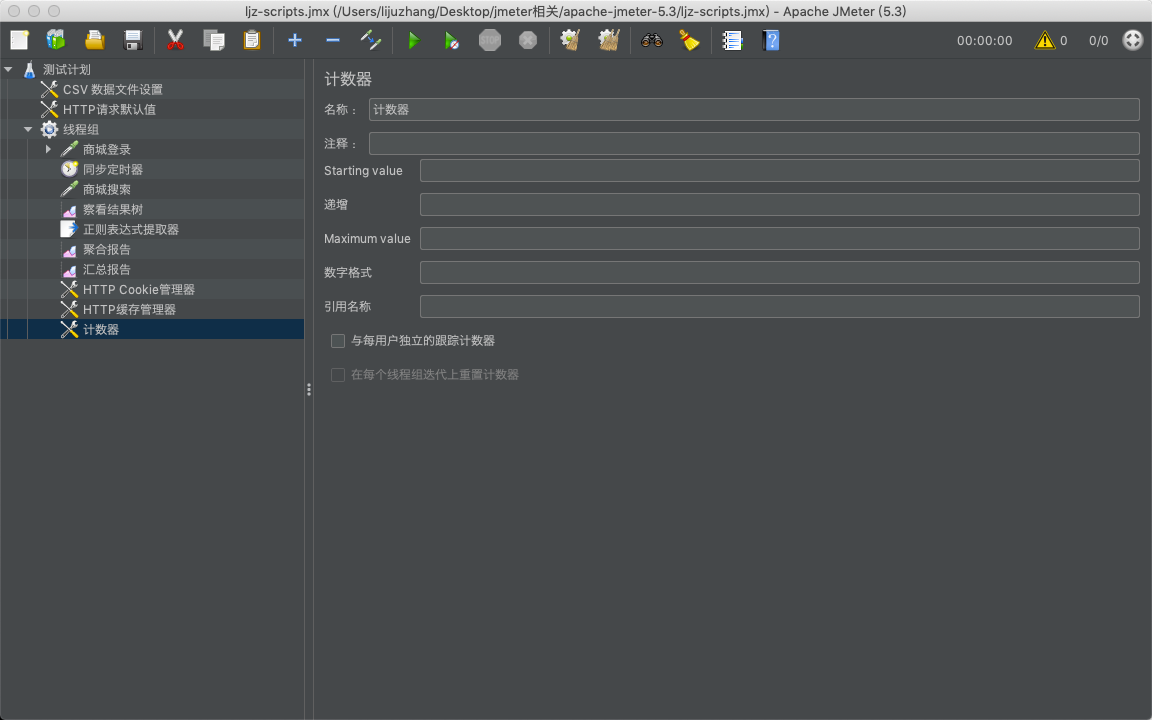The width and height of the screenshot is (1152, 720).
Task: Collapse all nodes with minus icon
Action: point(333,40)
